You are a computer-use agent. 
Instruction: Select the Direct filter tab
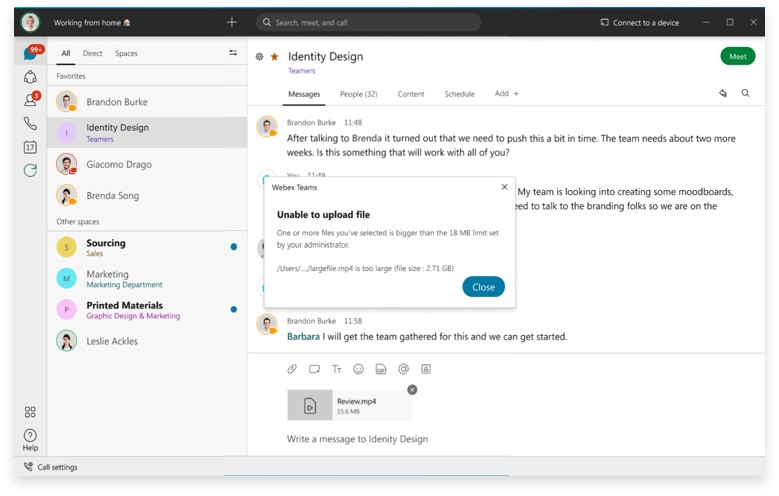pos(92,53)
